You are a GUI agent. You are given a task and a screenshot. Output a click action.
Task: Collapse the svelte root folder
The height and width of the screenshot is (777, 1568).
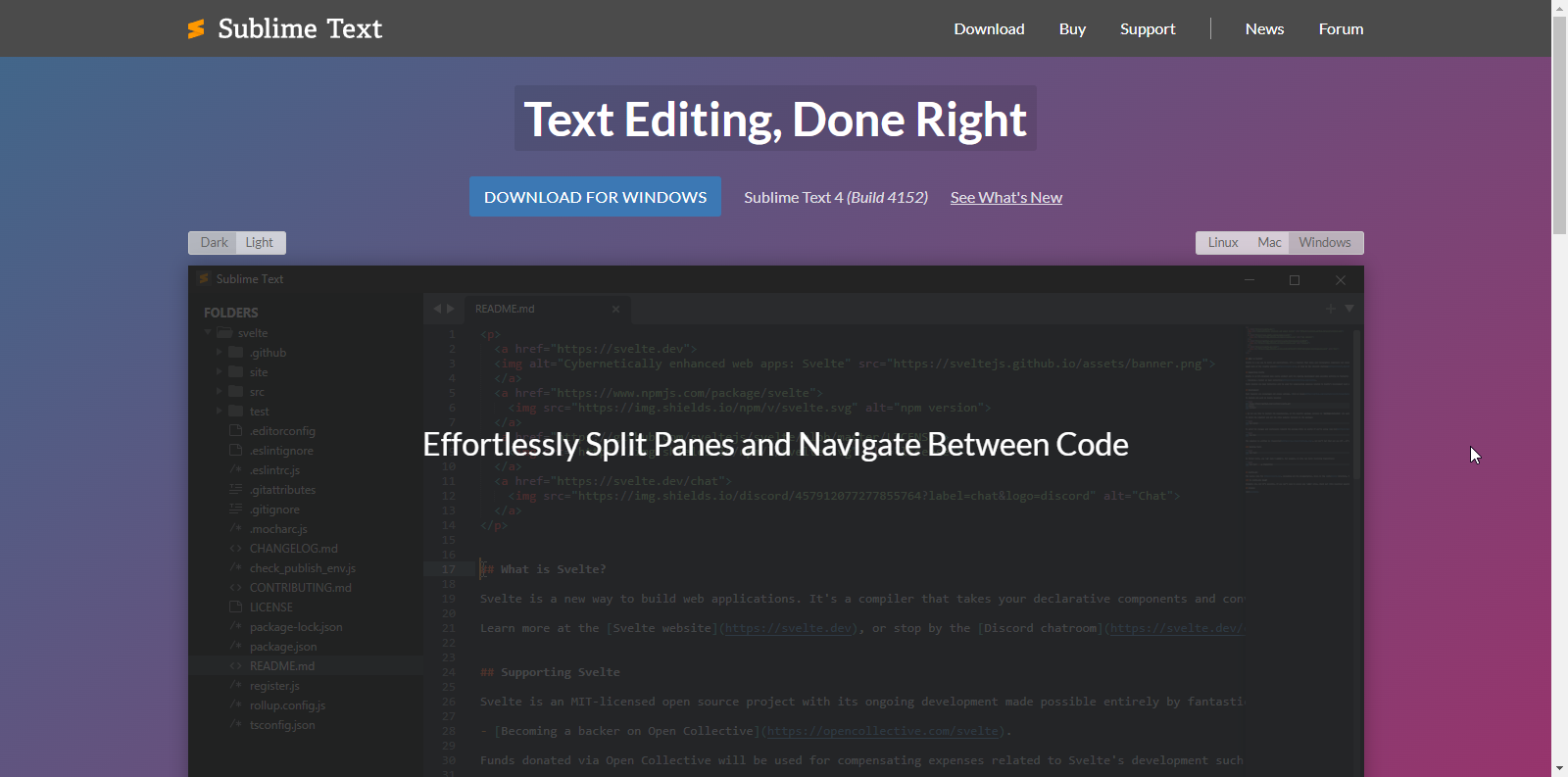[208, 333]
